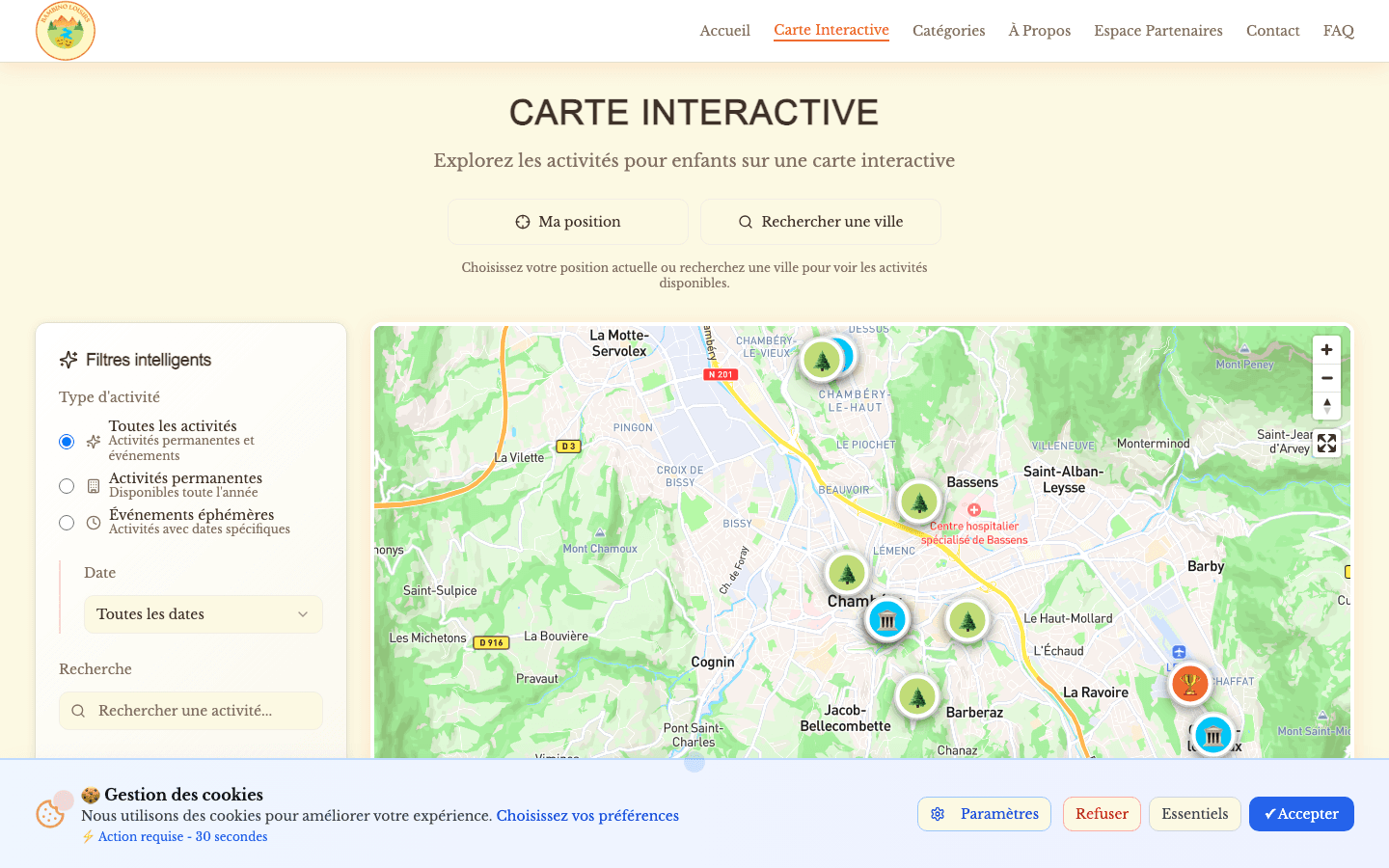The width and height of the screenshot is (1389, 868).
Task: Click the 'Ma position' button
Action: coord(567,221)
